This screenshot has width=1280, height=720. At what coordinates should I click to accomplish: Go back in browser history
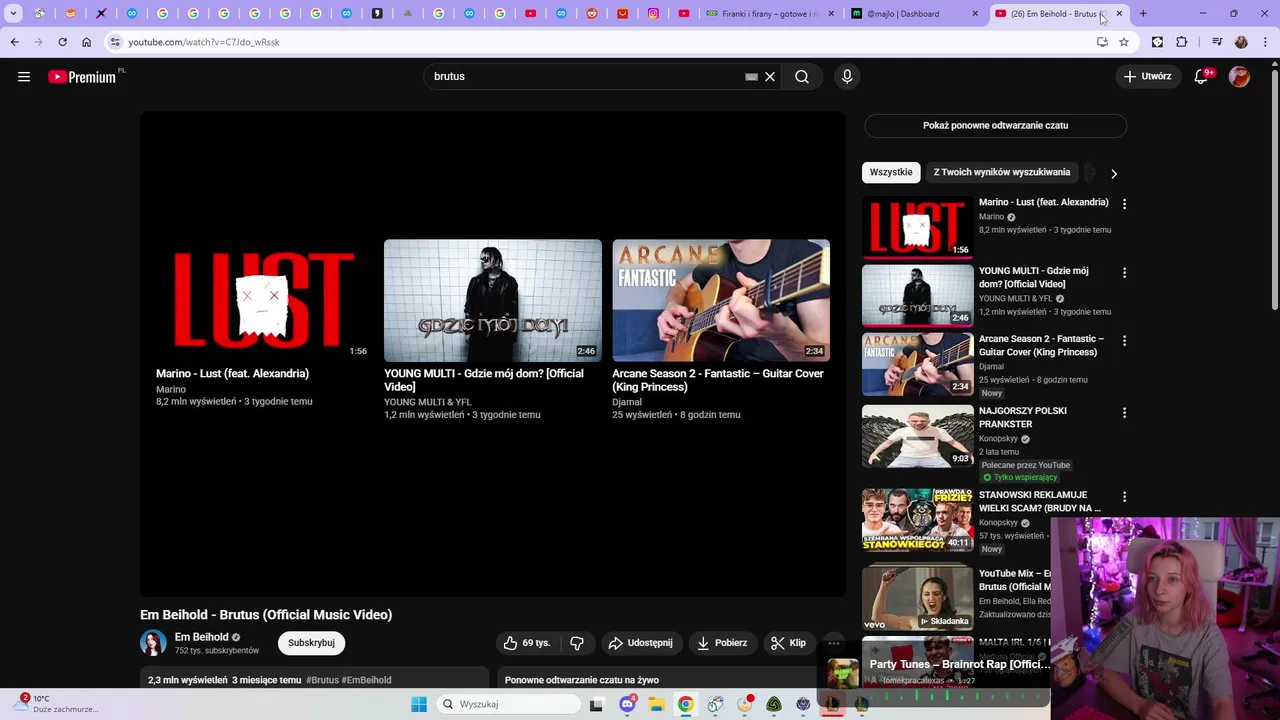coord(14,42)
